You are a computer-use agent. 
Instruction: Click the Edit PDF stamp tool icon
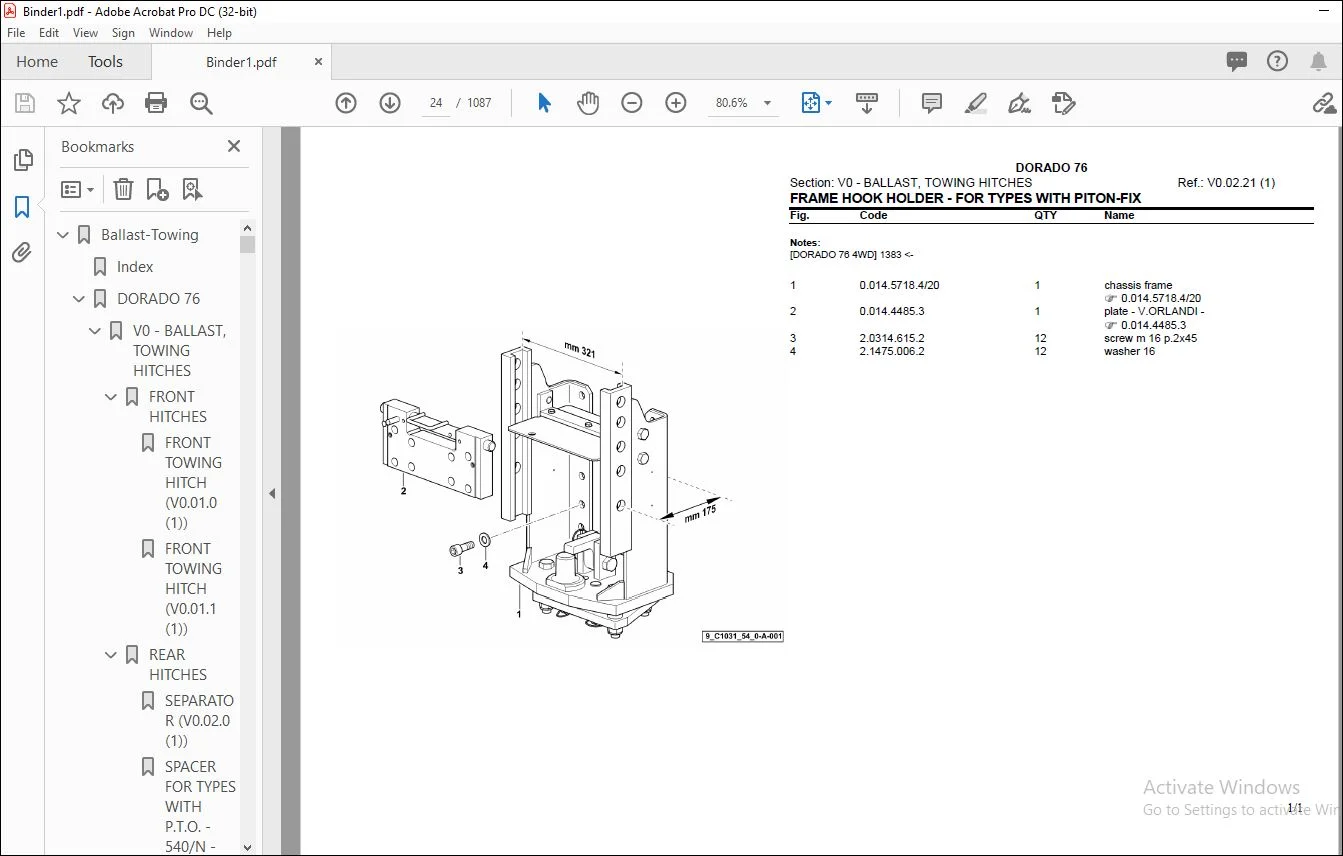coord(1063,103)
